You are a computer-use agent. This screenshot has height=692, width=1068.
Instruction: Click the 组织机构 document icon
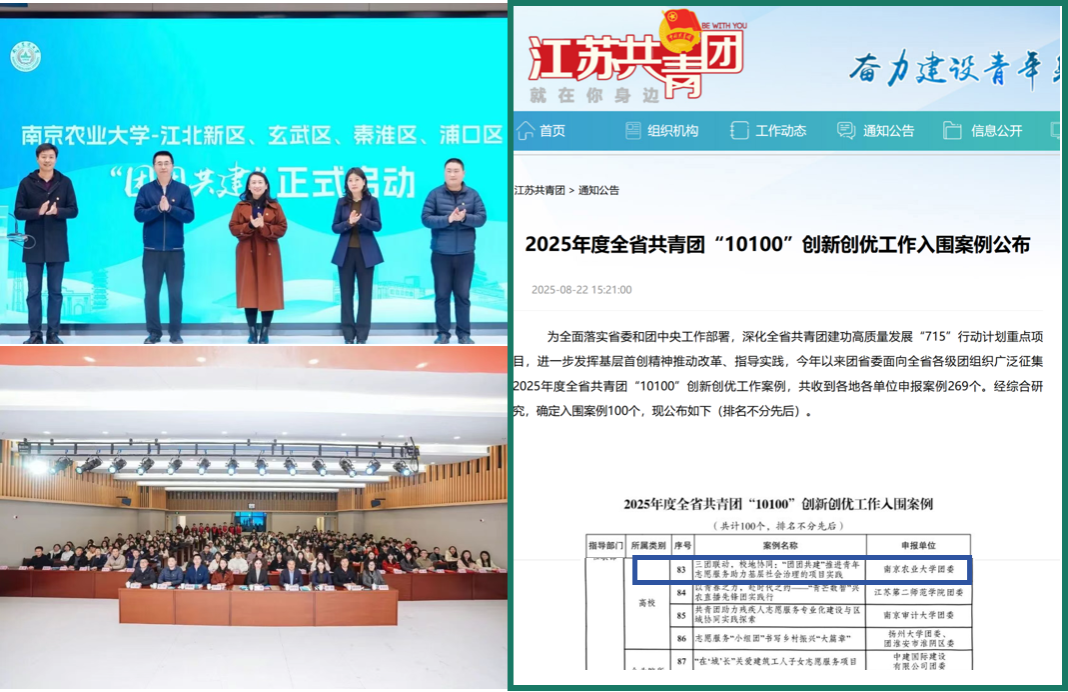click(x=633, y=131)
